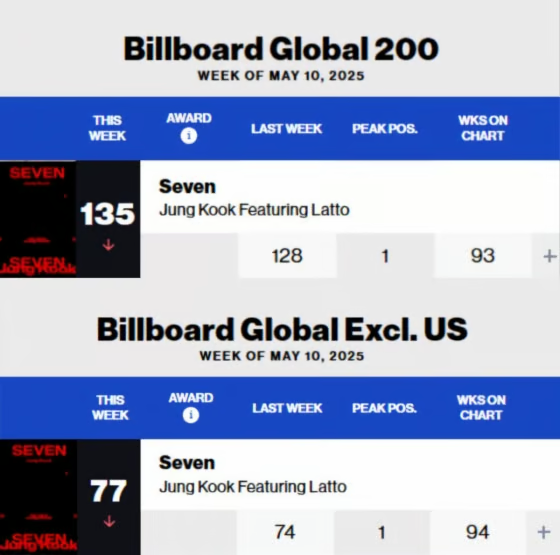Open artist Jung Kook Featuring Latto in Excl. US row
The height and width of the screenshot is (555, 560).
(x=253, y=487)
